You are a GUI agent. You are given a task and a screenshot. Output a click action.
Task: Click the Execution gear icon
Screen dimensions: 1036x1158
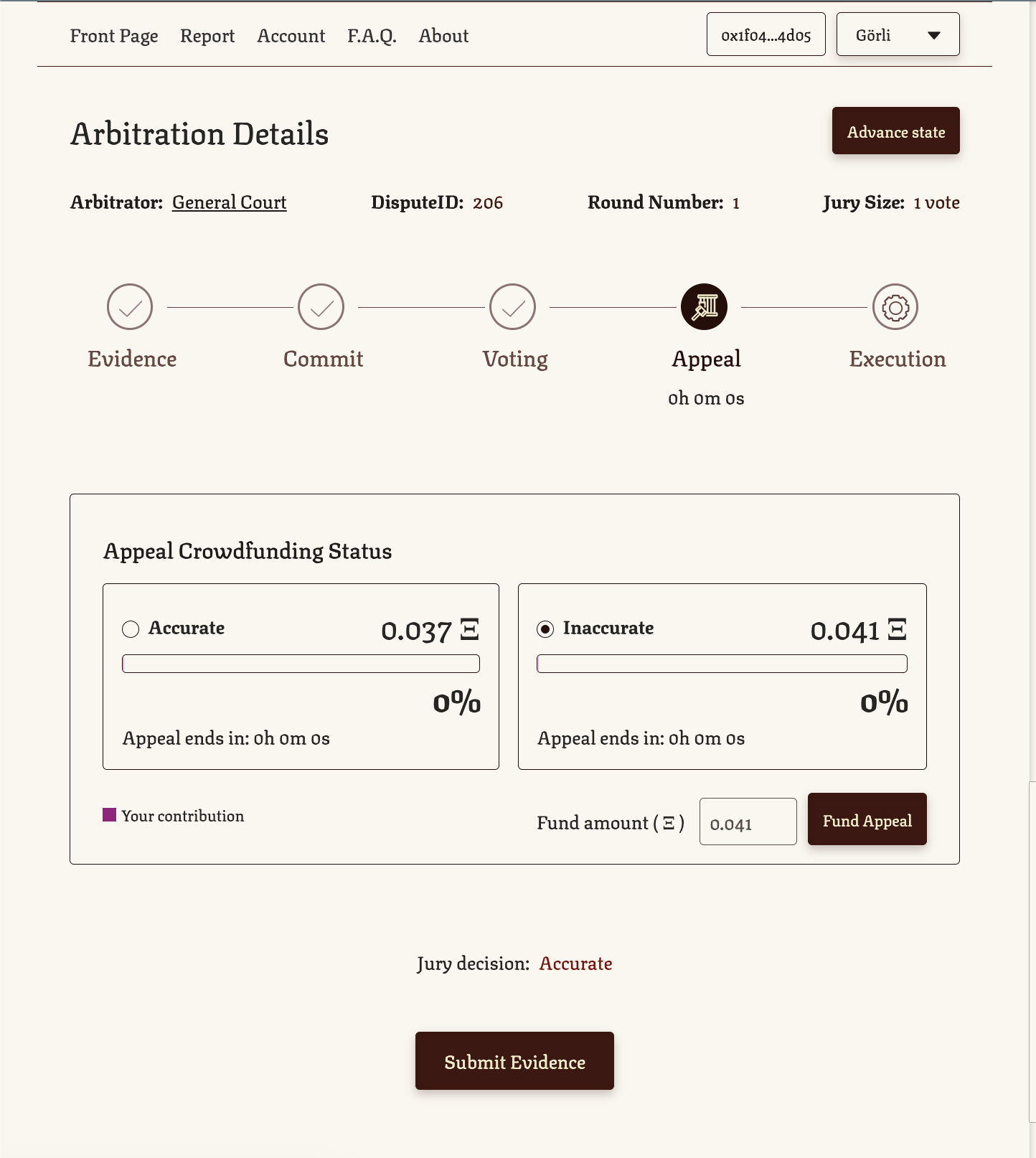(x=895, y=306)
